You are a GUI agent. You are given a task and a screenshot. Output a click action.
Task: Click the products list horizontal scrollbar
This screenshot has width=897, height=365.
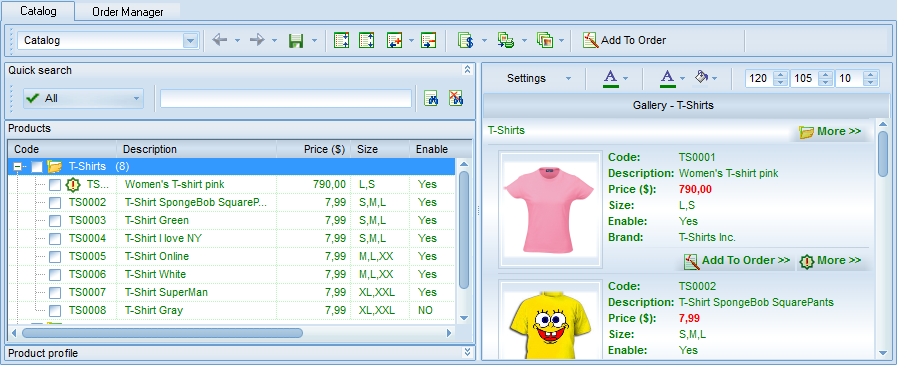tap(161, 332)
